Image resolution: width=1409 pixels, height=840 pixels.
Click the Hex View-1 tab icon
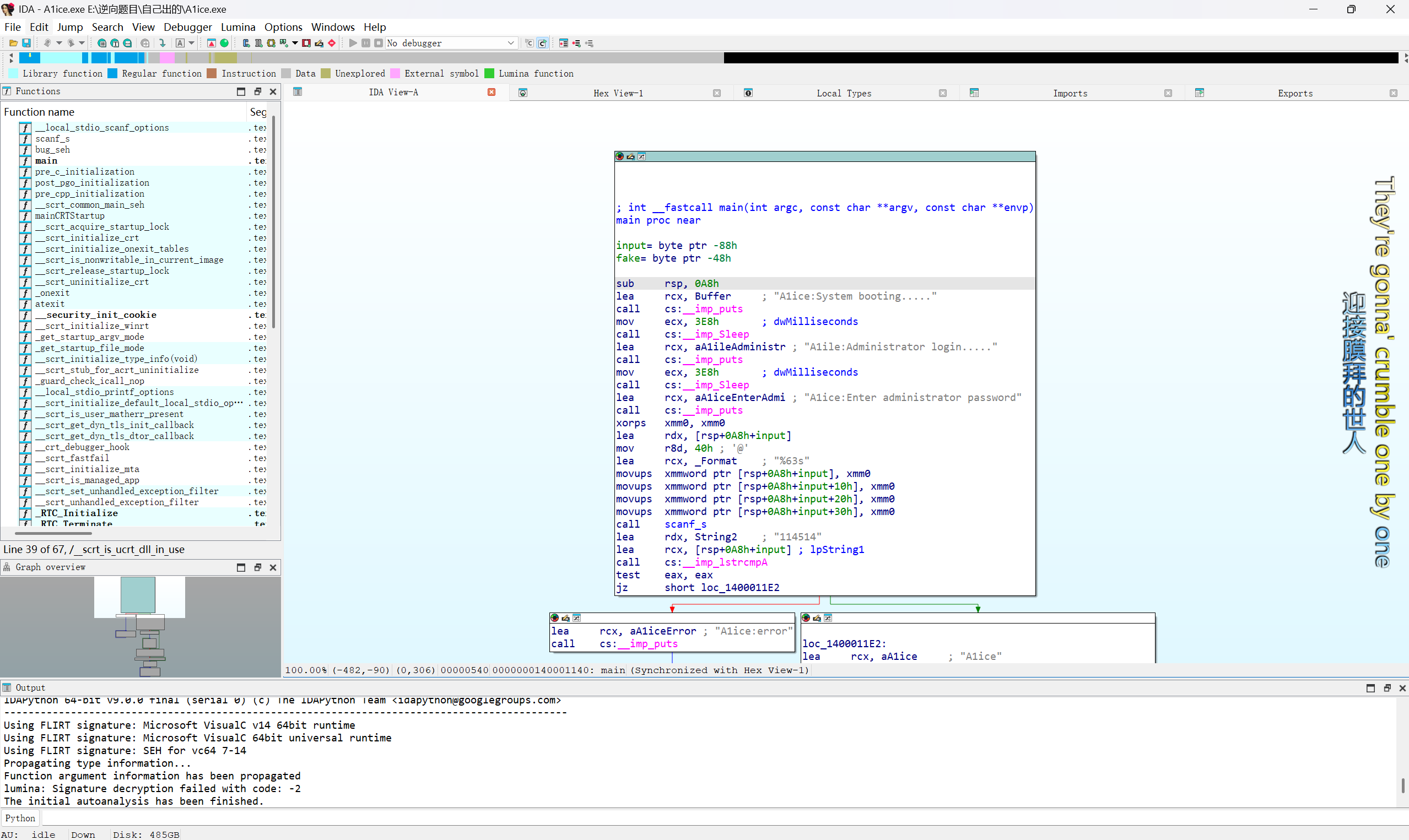point(522,93)
